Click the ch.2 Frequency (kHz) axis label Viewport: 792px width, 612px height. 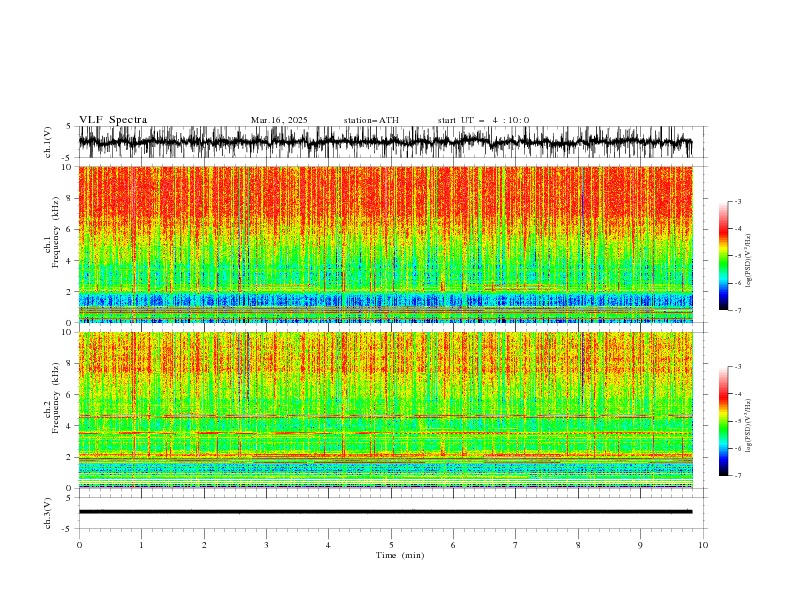[52, 398]
